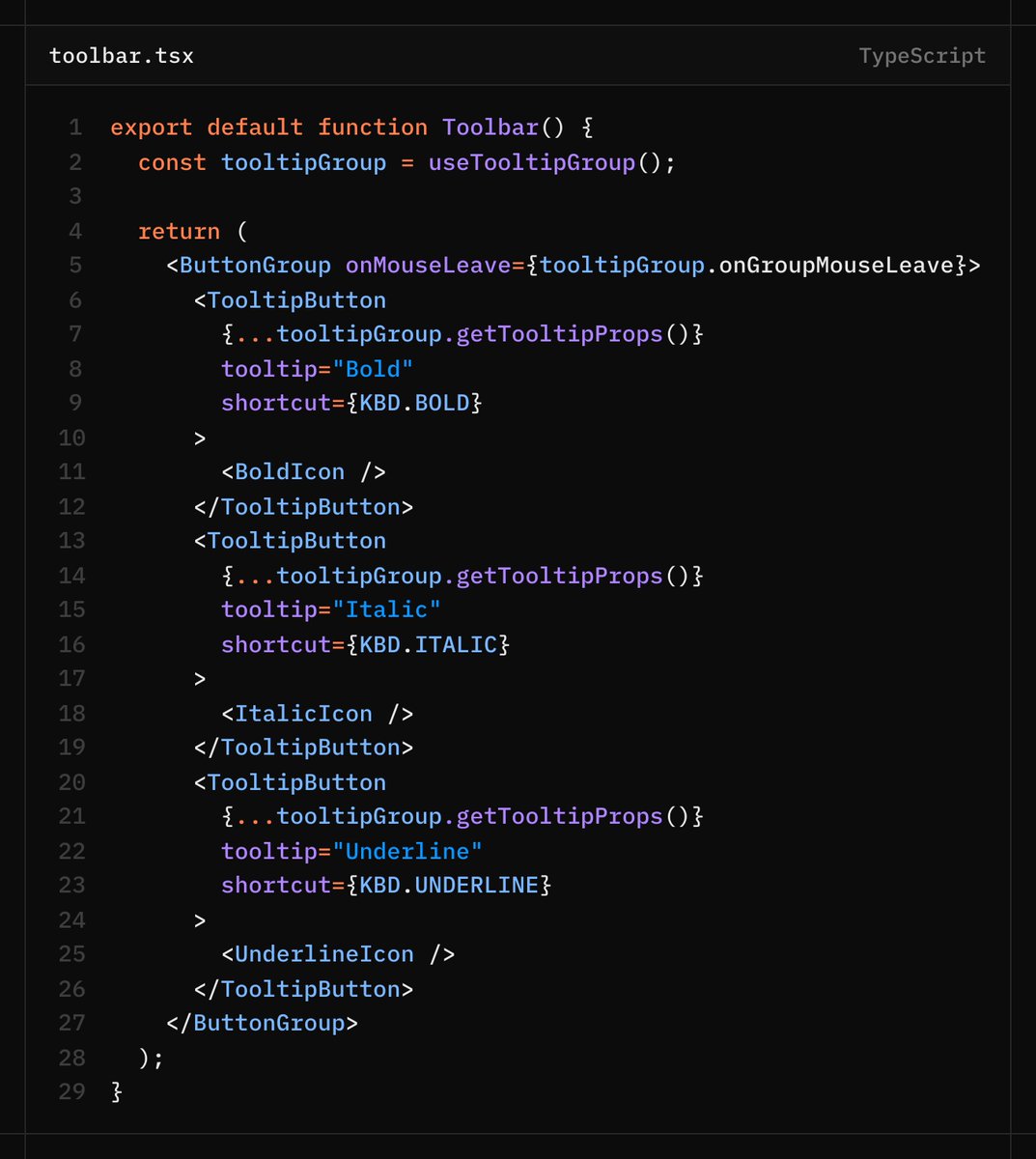Click the opening 'ButtonGroup' tag on line 5
This screenshot has width=1036, height=1159.
pyautogui.click(x=255, y=266)
